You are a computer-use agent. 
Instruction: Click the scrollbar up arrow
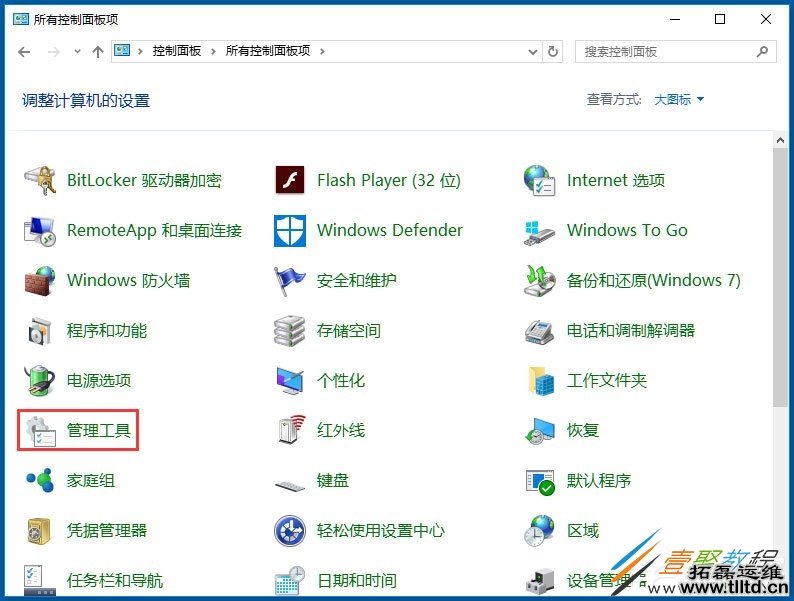click(780, 140)
